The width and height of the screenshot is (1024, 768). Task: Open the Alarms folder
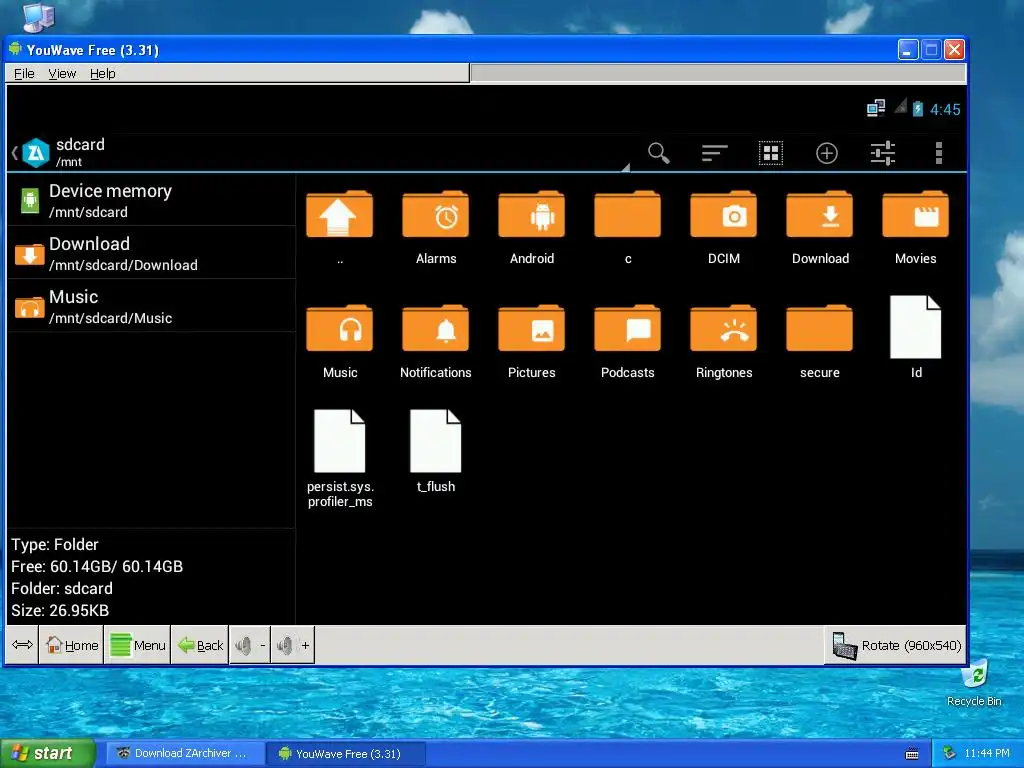(436, 227)
